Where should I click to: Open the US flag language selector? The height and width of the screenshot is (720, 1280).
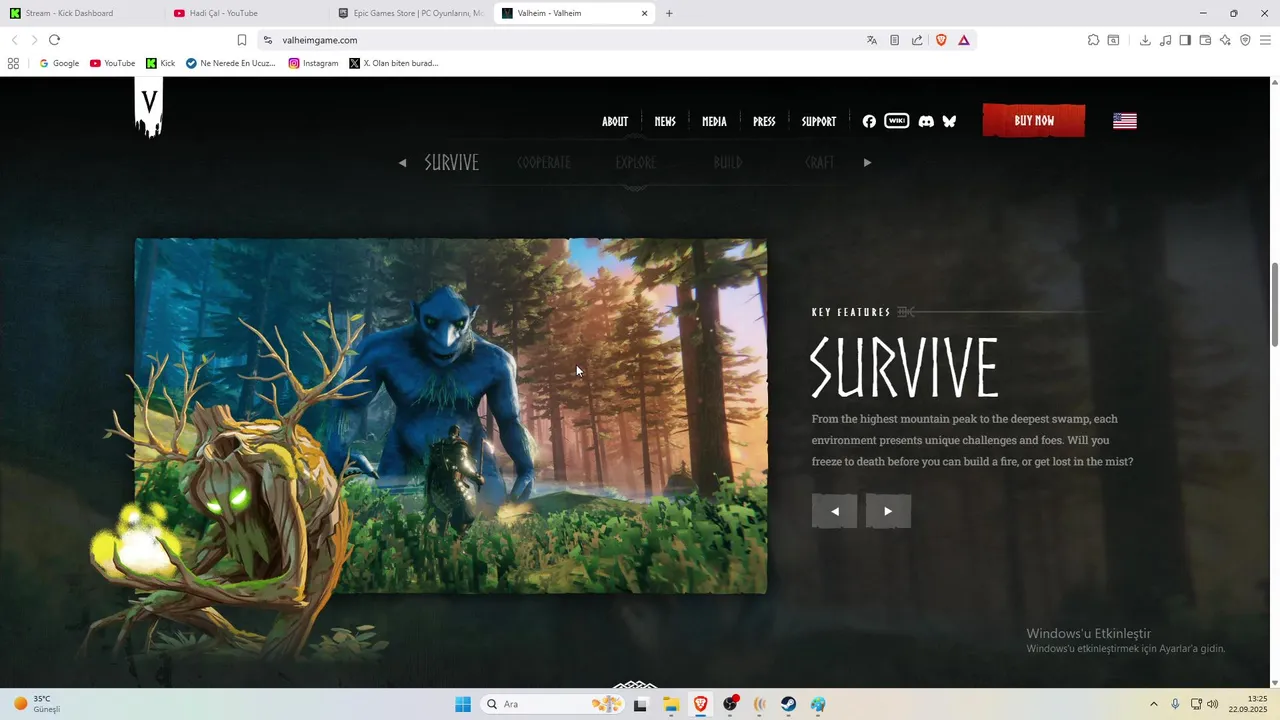(1125, 121)
